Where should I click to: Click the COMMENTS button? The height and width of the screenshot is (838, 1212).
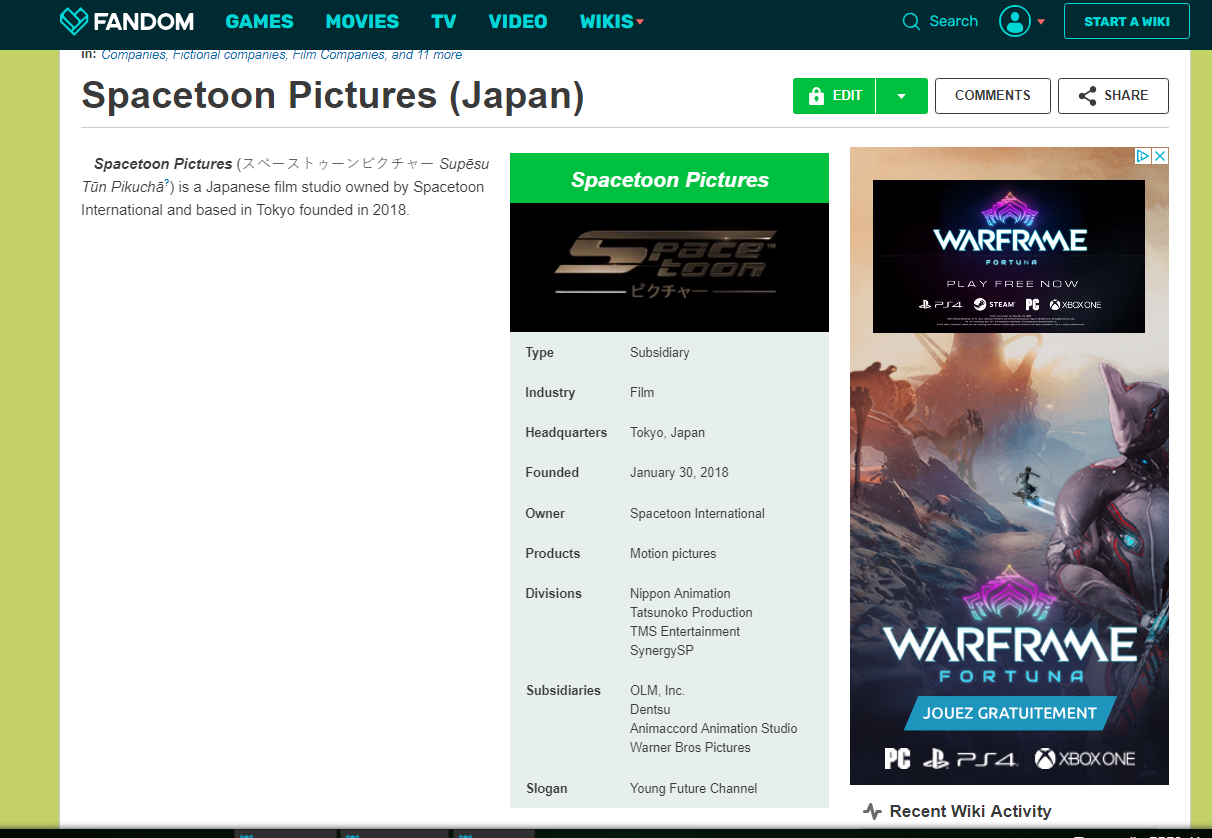pos(993,96)
